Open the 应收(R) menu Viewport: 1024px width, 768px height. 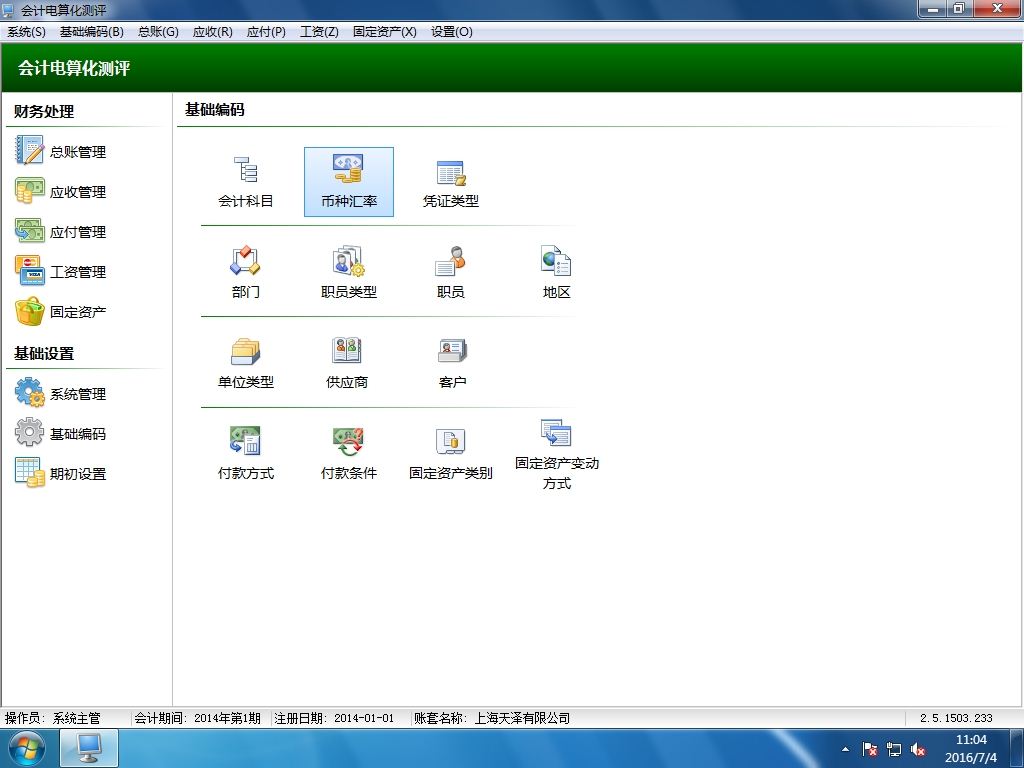click(212, 31)
